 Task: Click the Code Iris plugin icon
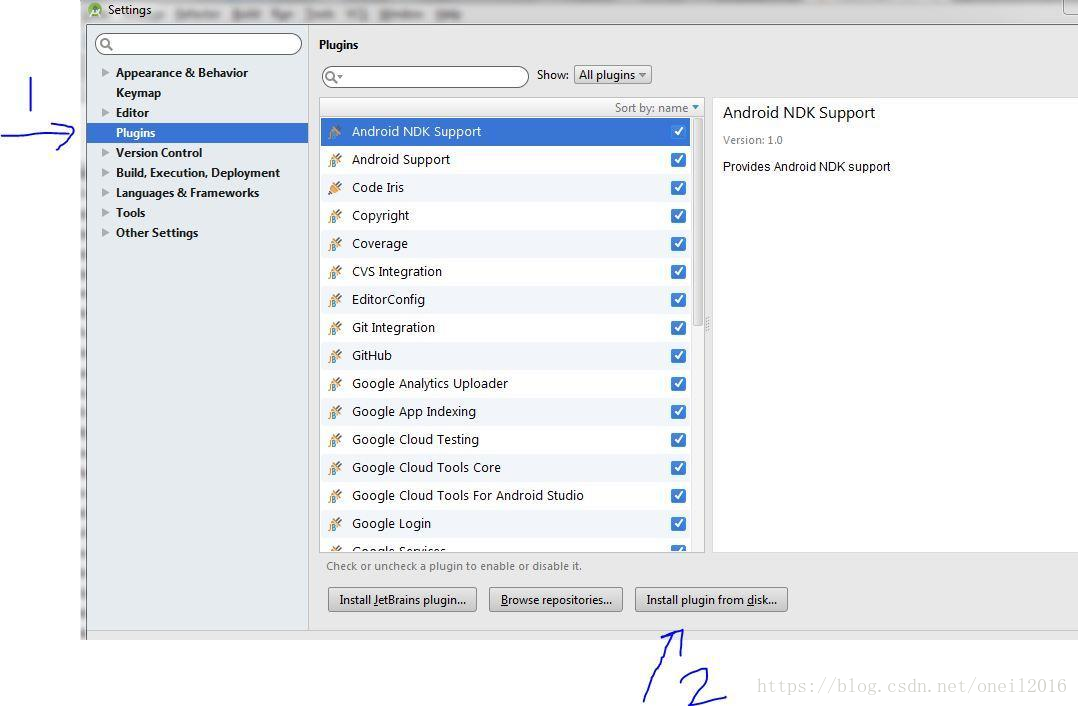[x=335, y=188]
